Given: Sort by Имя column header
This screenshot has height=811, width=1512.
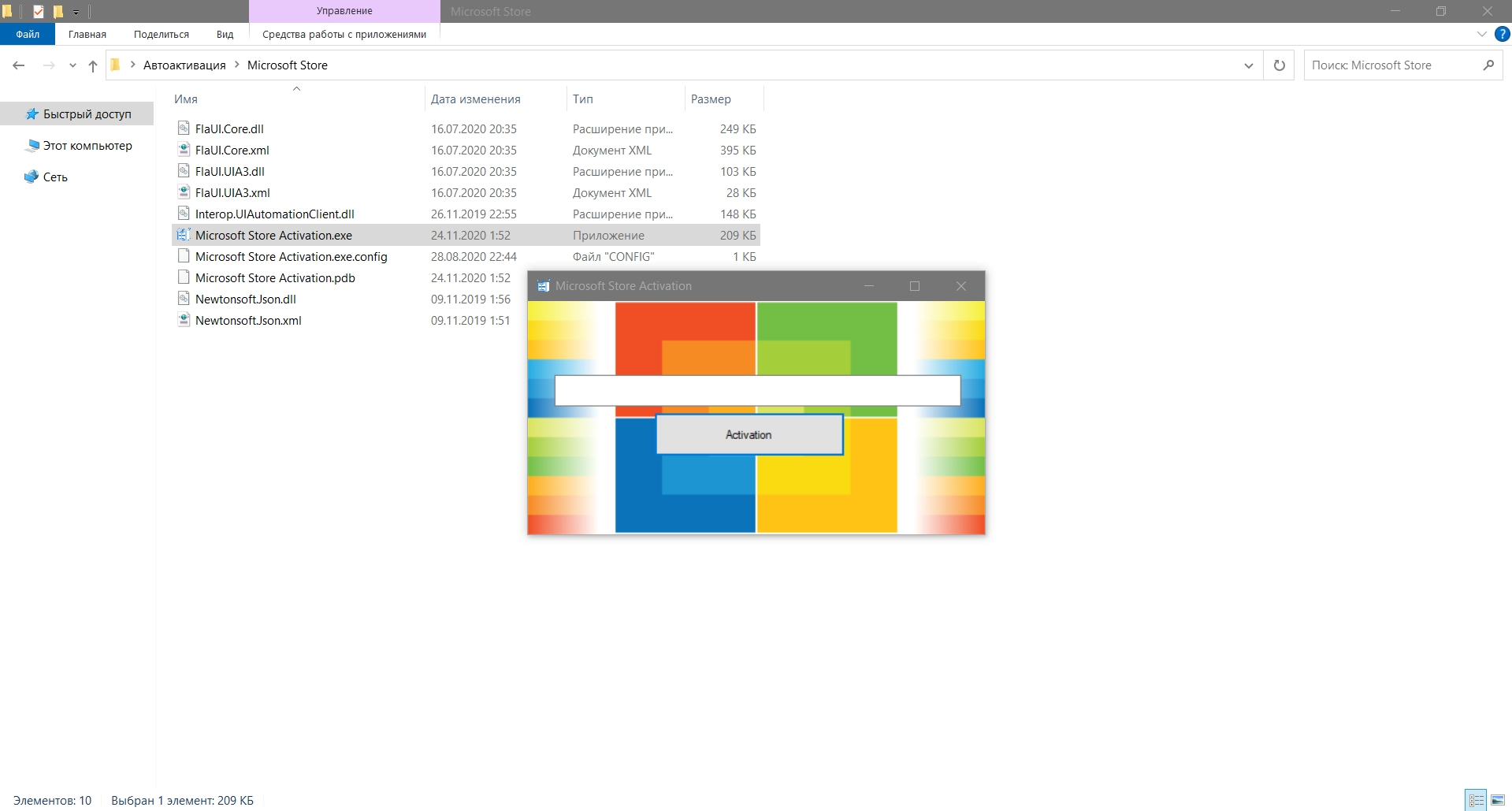Looking at the screenshot, I should 186,99.
